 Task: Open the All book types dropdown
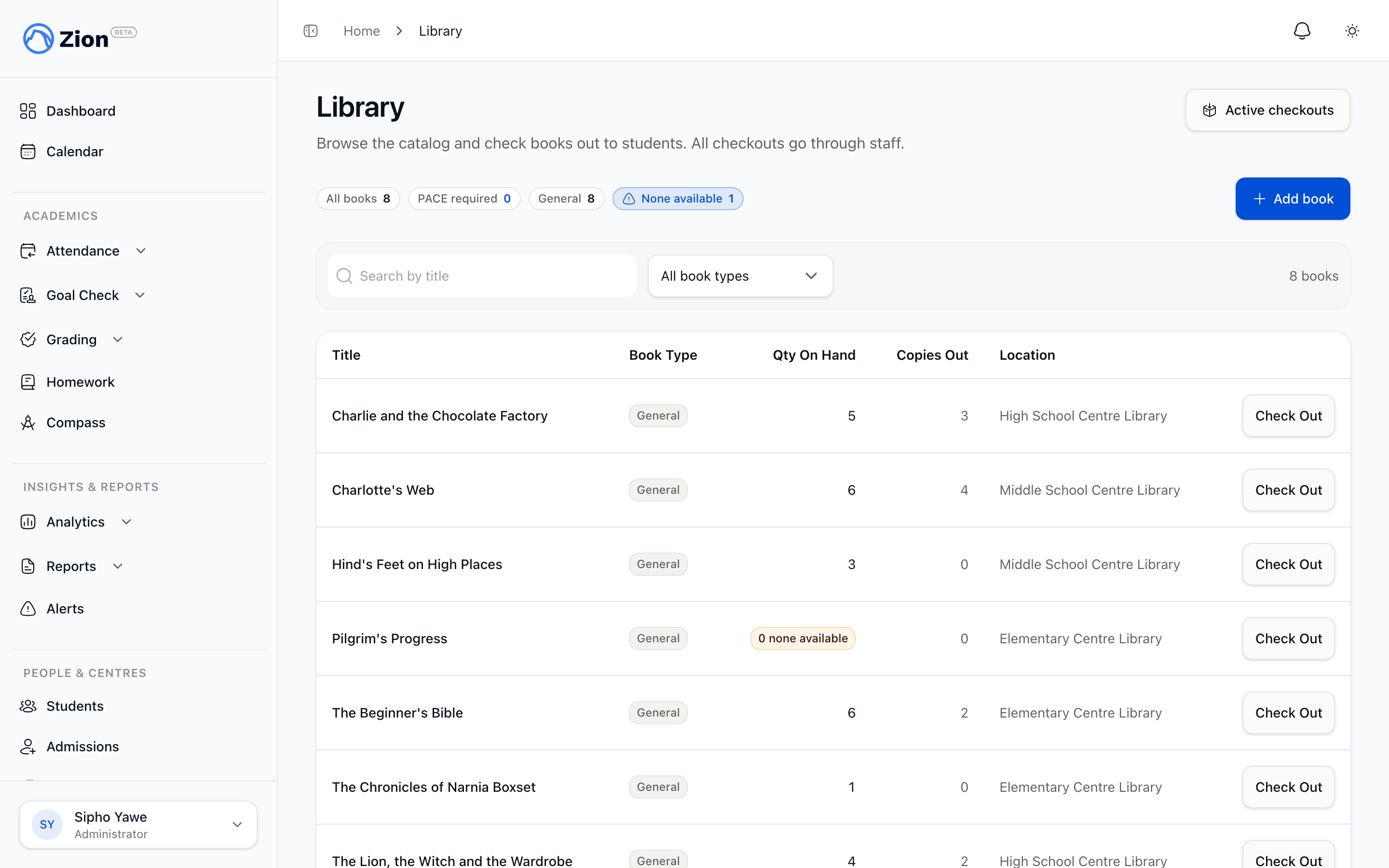pyautogui.click(x=740, y=276)
